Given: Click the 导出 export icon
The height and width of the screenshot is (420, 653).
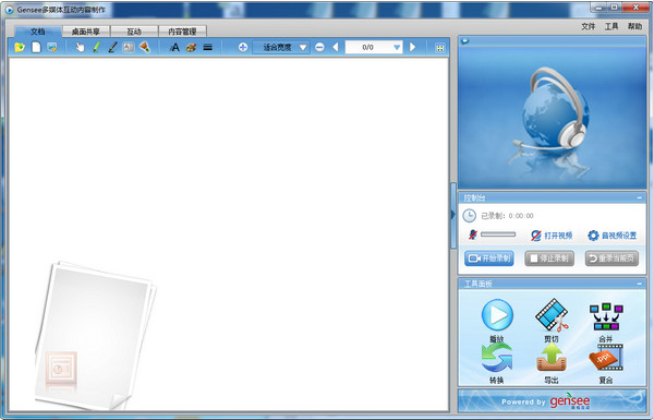Looking at the screenshot, I should 551,356.
